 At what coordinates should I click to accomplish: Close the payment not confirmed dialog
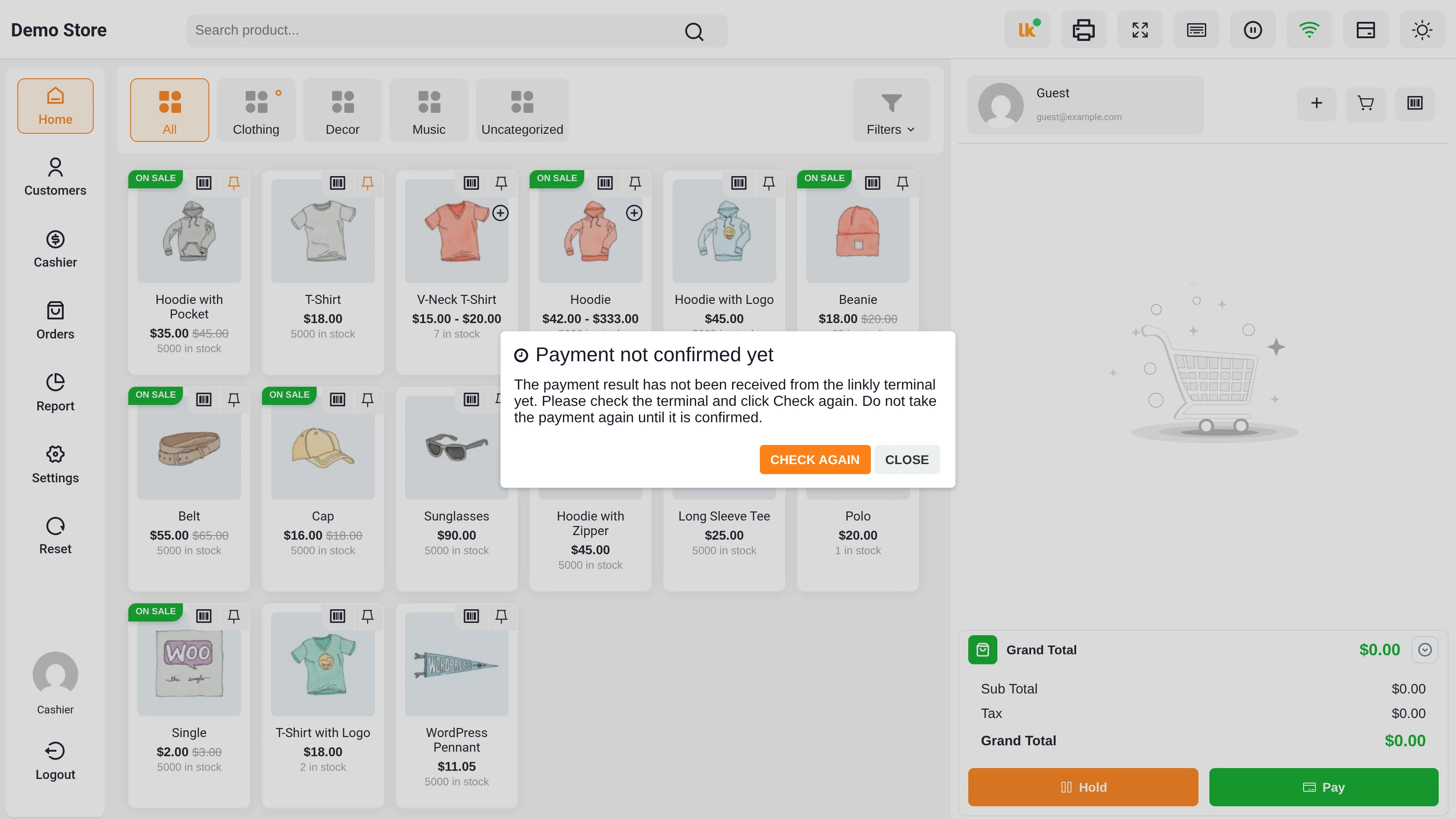[x=907, y=460]
